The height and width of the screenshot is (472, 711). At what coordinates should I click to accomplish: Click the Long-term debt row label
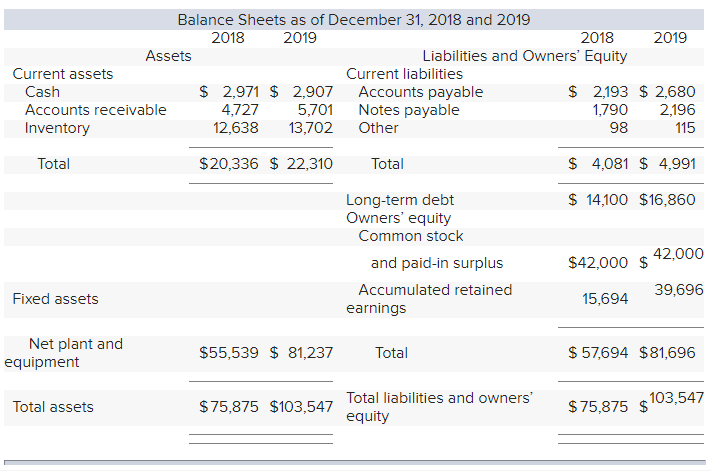(399, 200)
